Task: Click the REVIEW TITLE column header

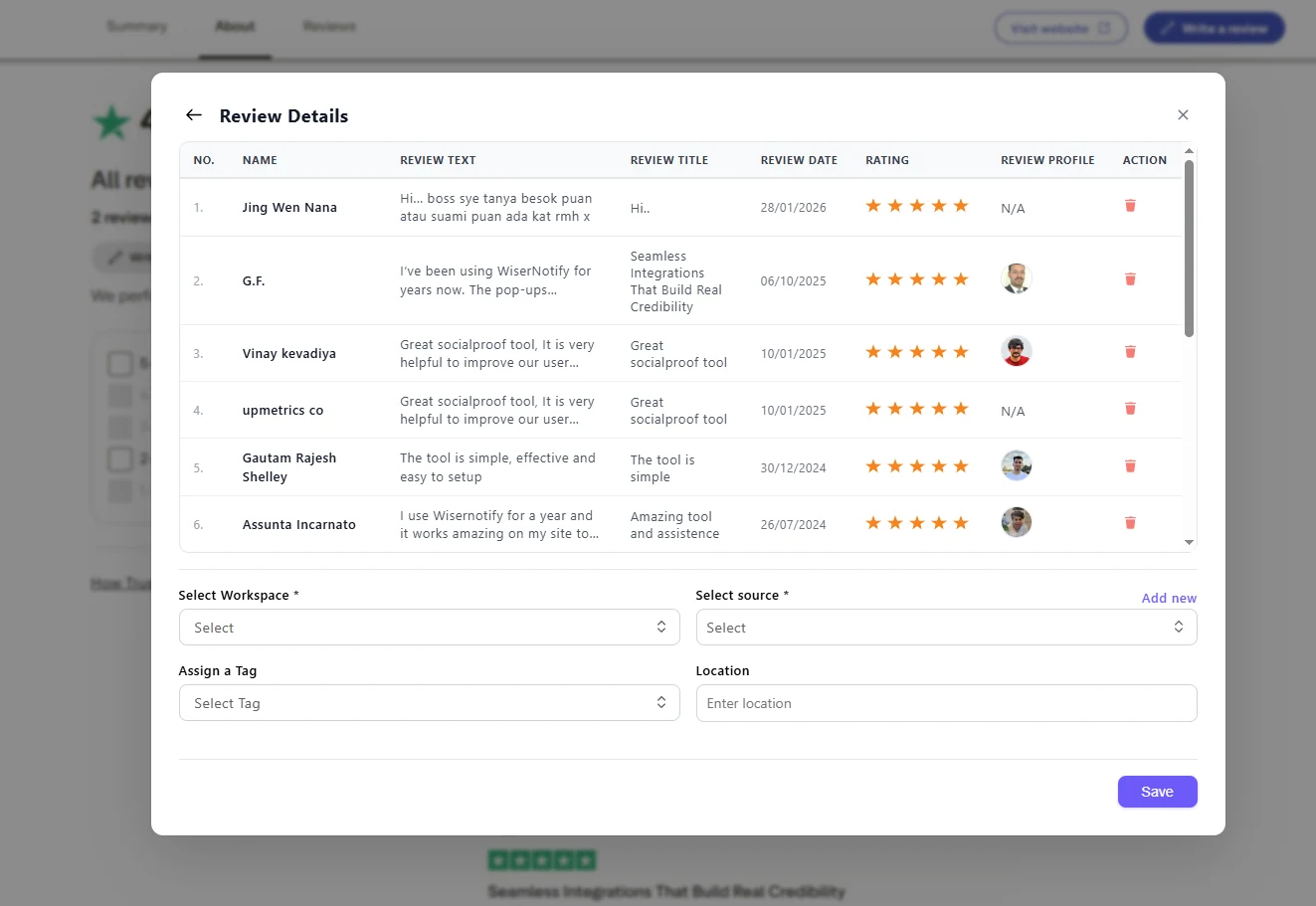Action: click(x=669, y=160)
